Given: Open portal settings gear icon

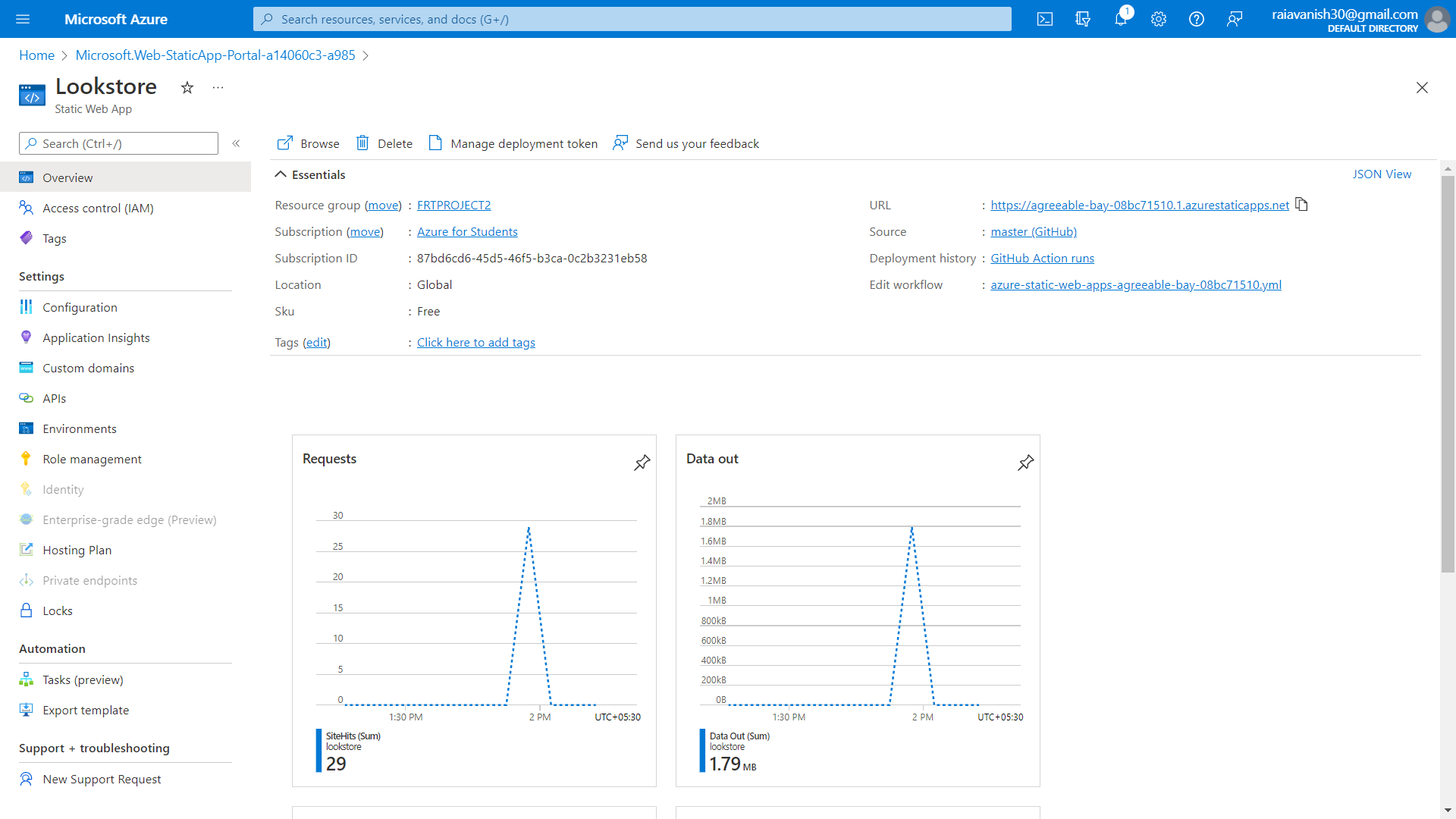Looking at the screenshot, I should [1158, 19].
